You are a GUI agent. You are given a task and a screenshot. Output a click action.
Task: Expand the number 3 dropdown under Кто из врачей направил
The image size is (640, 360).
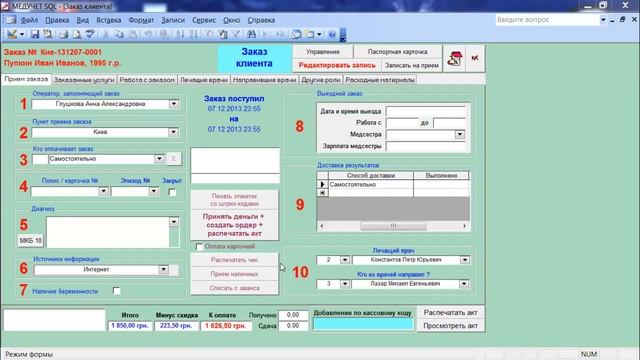coord(345,284)
